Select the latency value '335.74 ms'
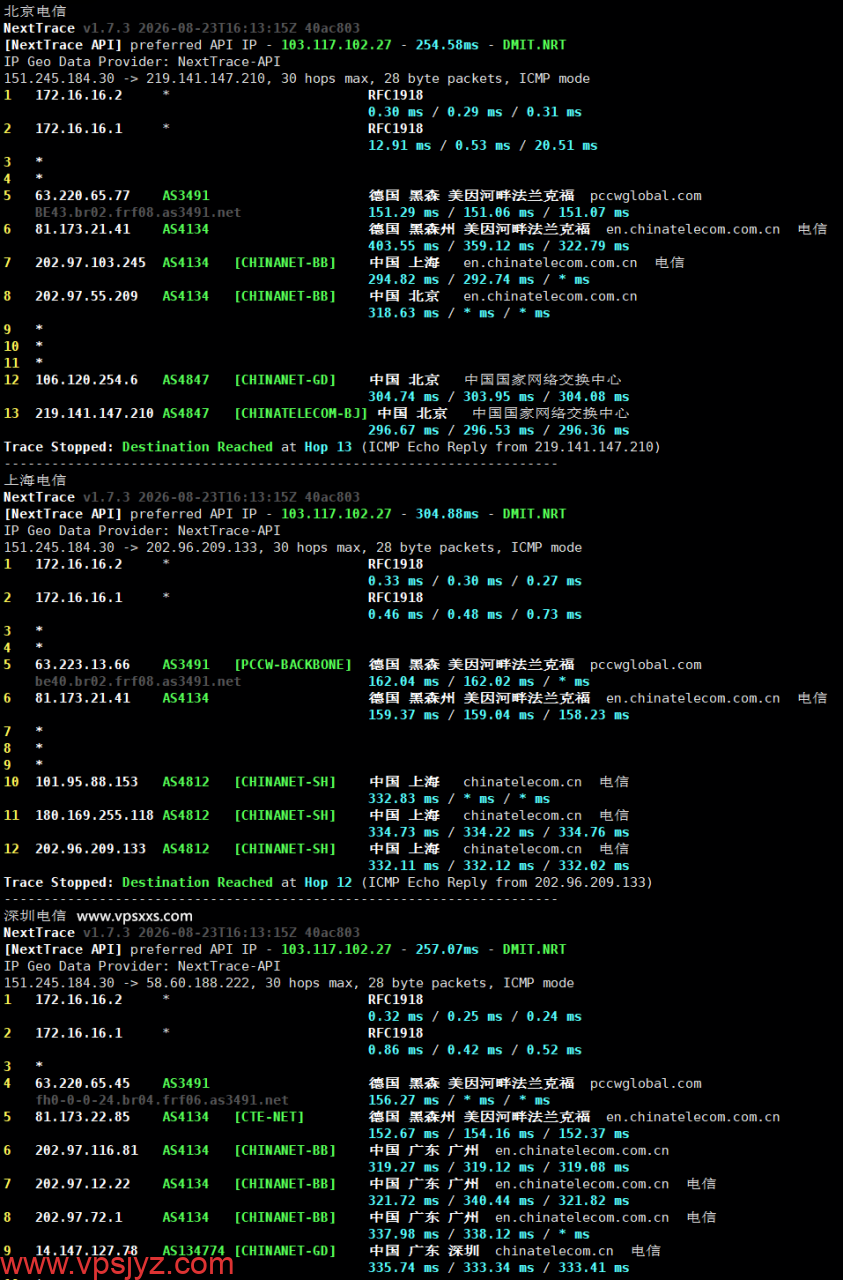 pos(404,1267)
